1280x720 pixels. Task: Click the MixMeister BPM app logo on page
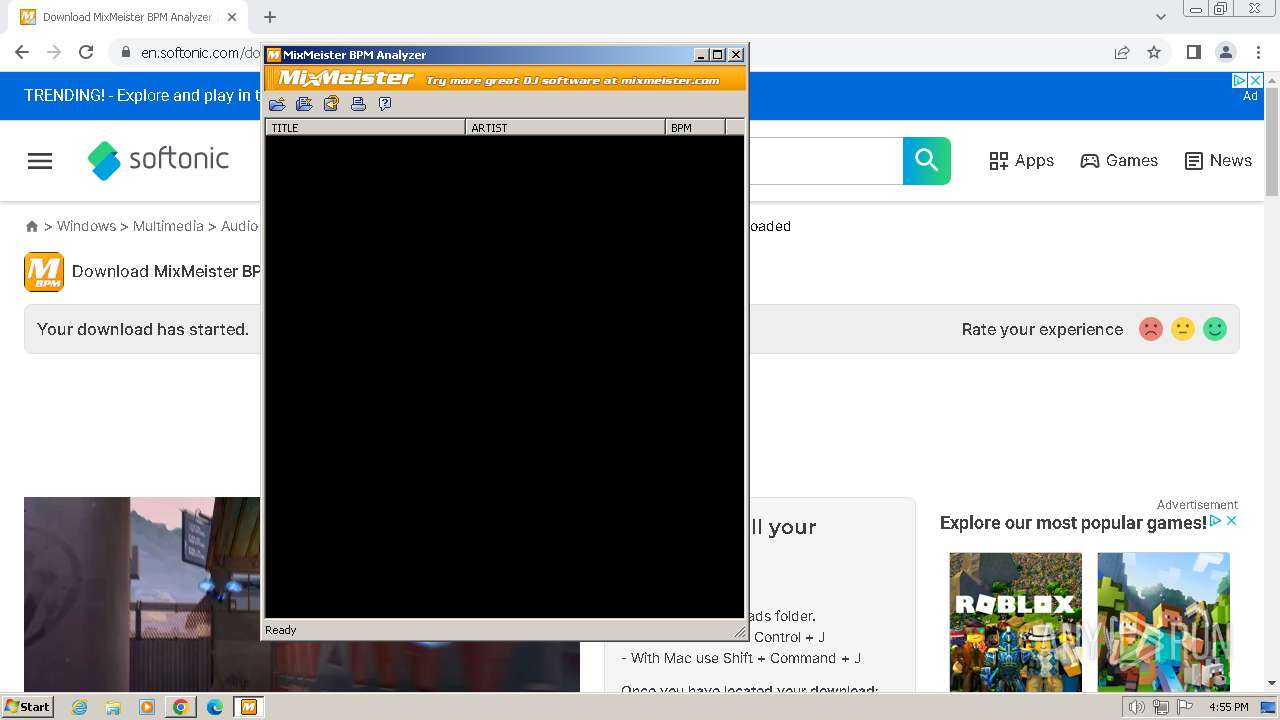(x=44, y=272)
